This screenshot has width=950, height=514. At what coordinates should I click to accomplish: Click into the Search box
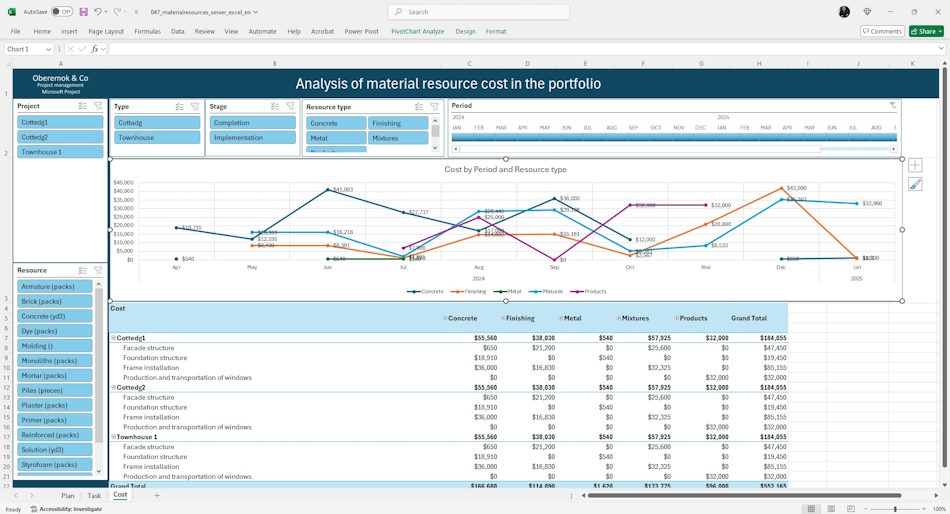click(479, 12)
